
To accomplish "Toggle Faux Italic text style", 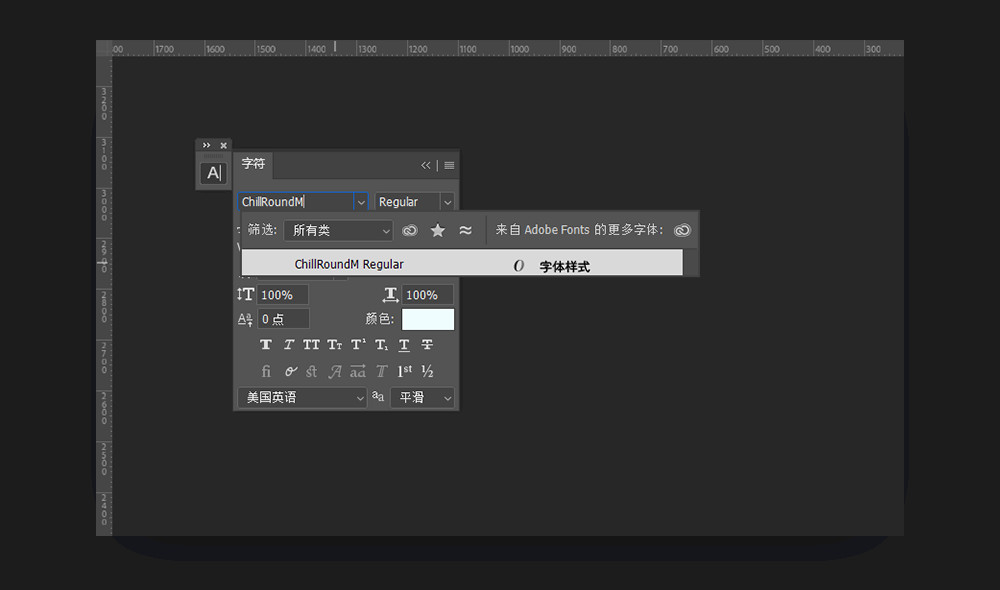I will point(289,344).
